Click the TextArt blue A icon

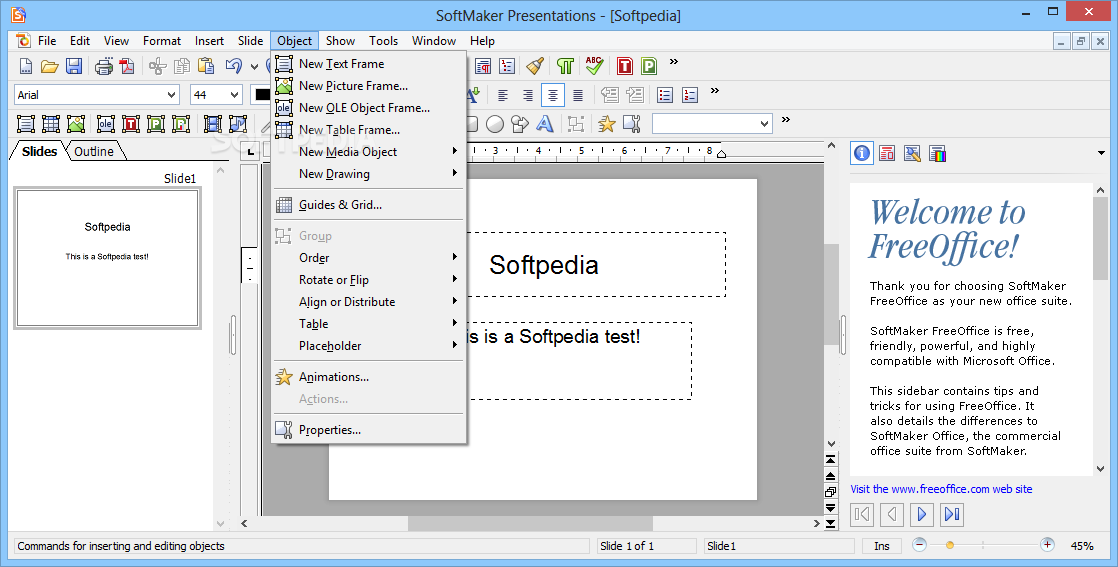pos(545,124)
